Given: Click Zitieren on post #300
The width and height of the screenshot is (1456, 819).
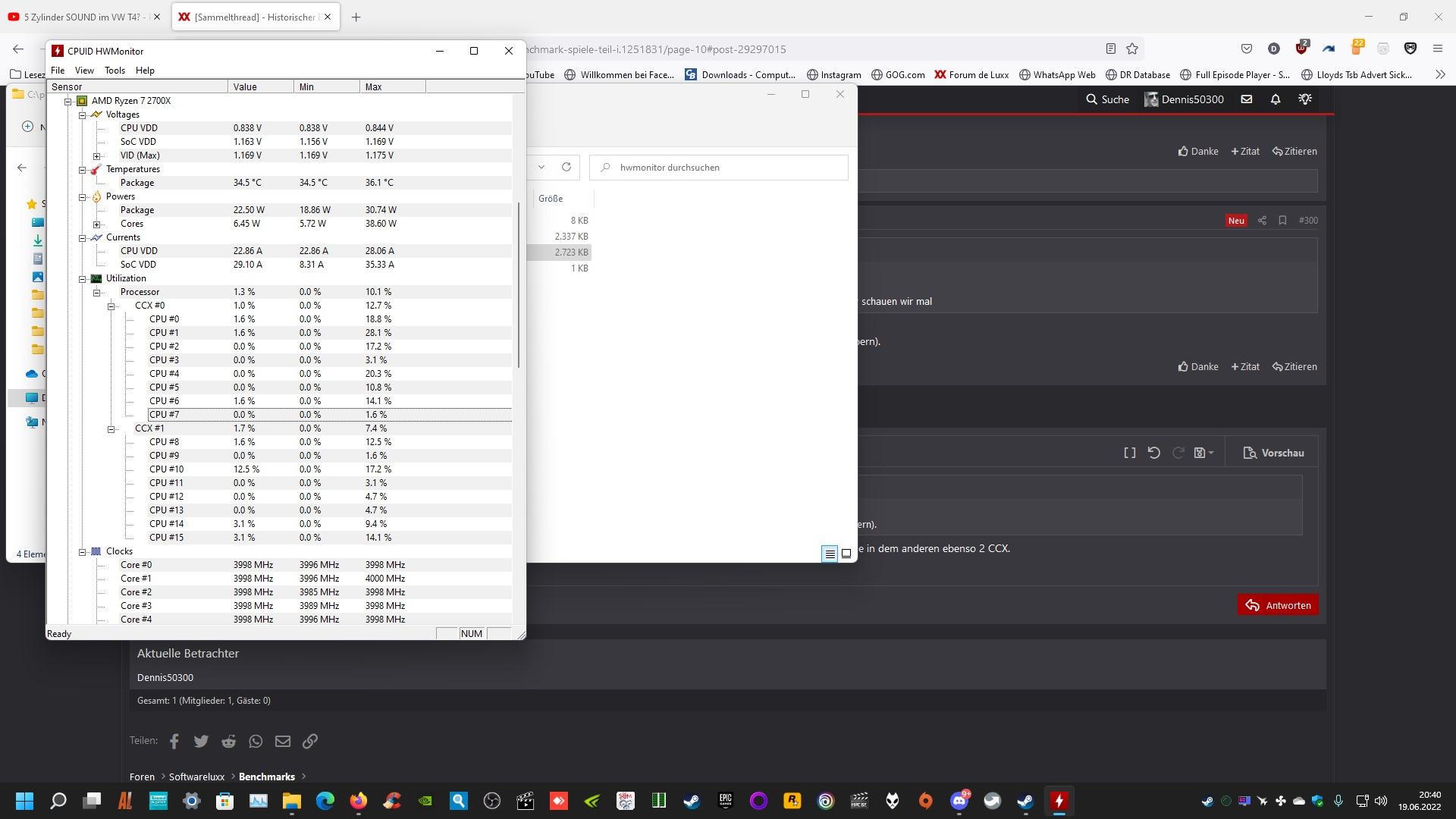Looking at the screenshot, I should click(1294, 366).
